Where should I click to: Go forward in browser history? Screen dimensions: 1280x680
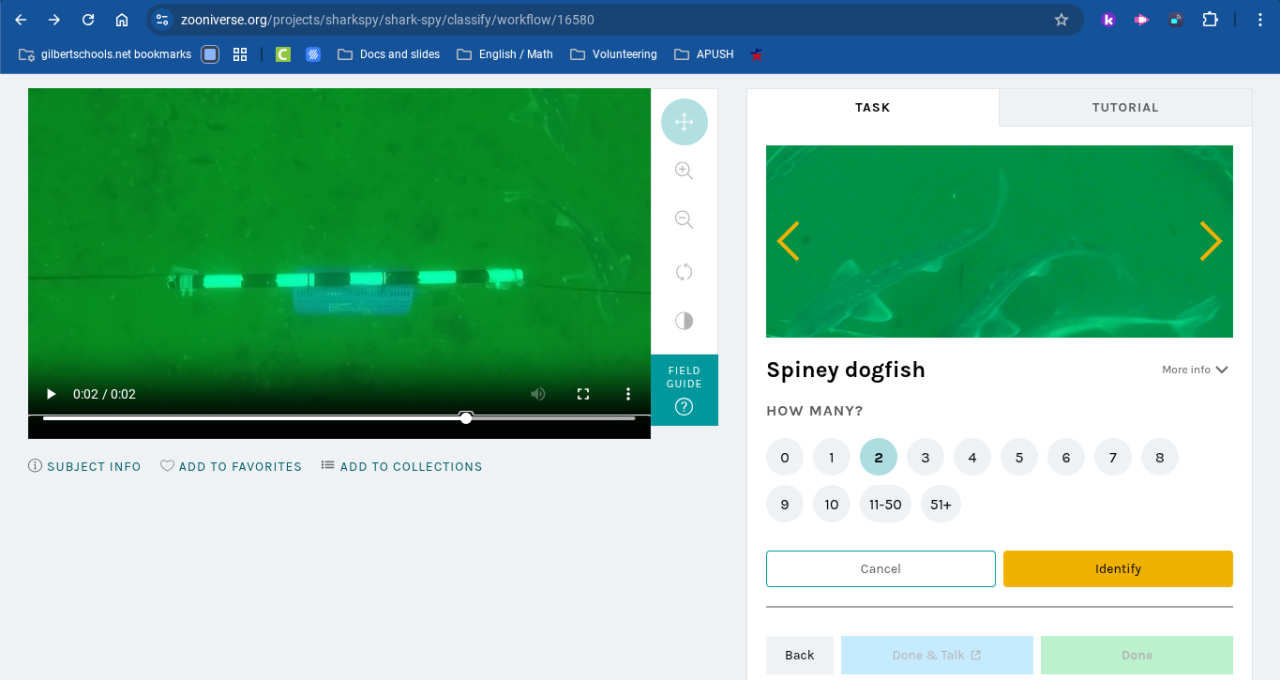[x=54, y=20]
